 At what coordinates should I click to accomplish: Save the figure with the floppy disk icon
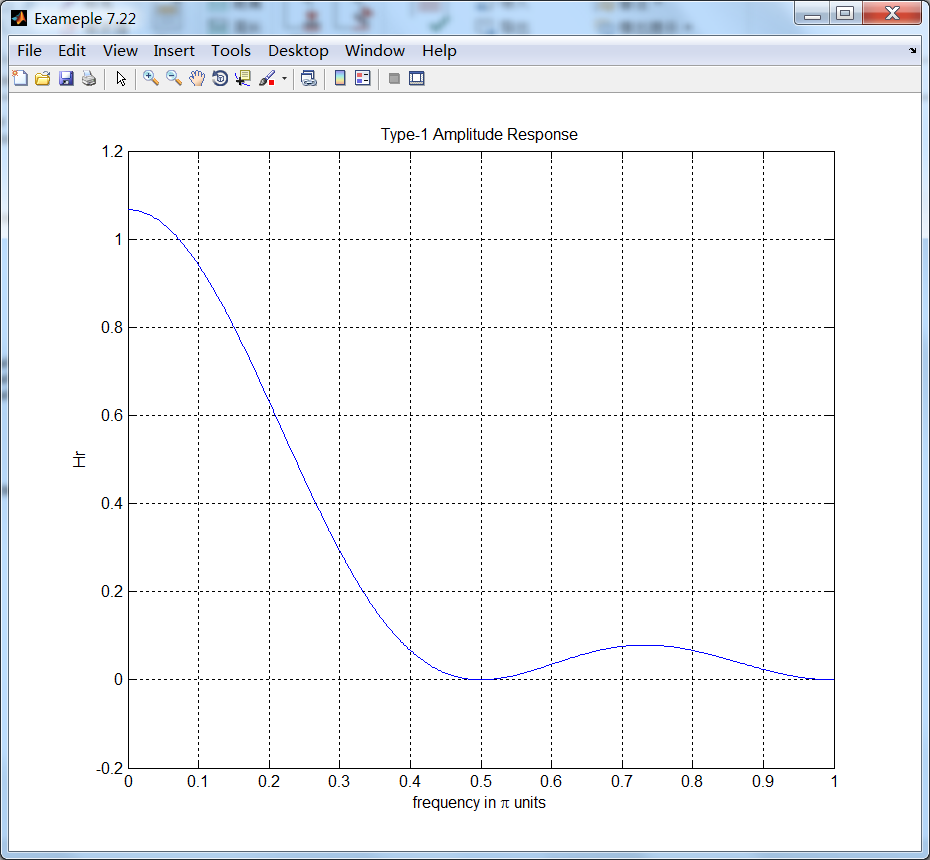pyautogui.click(x=66, y=78)
